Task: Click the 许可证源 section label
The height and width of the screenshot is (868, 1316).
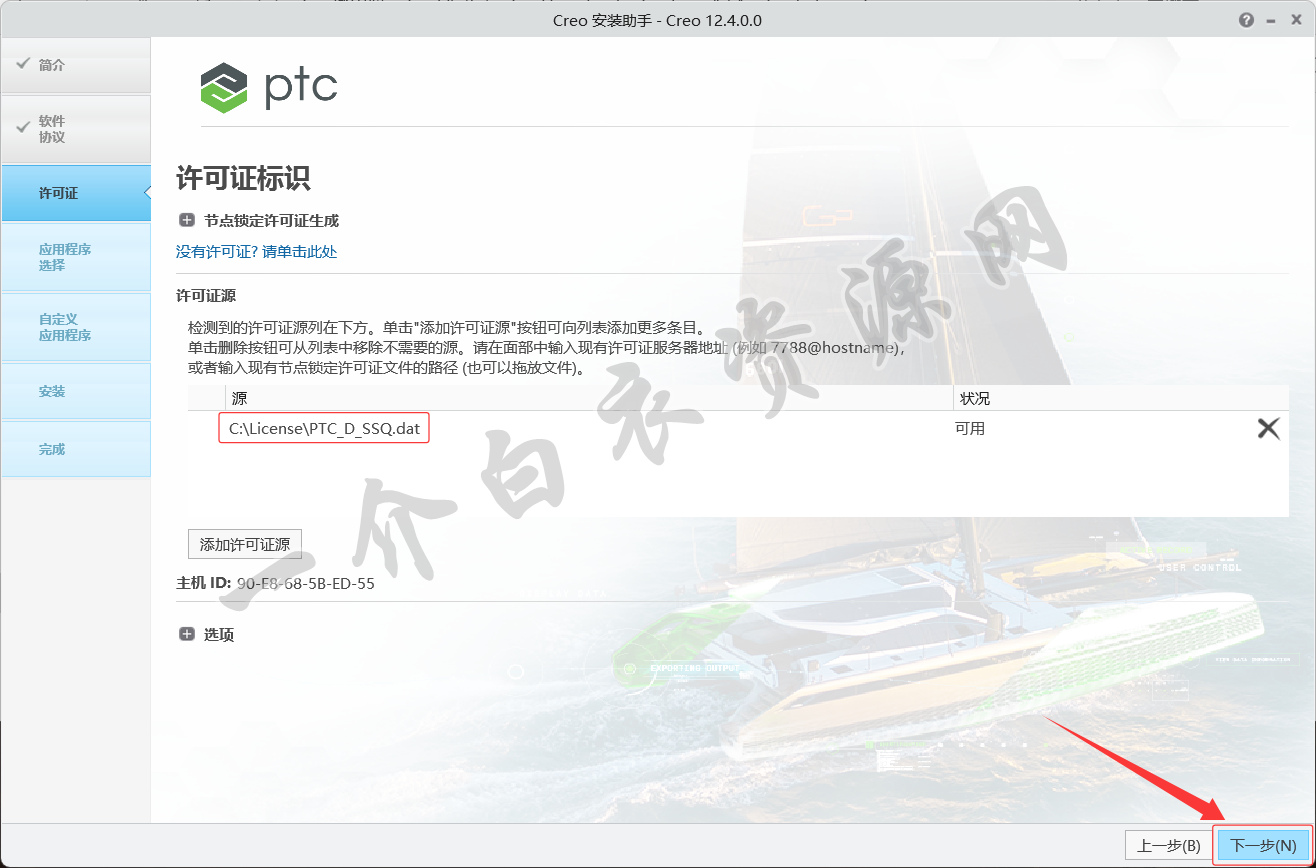Action: tap(206, 296)
